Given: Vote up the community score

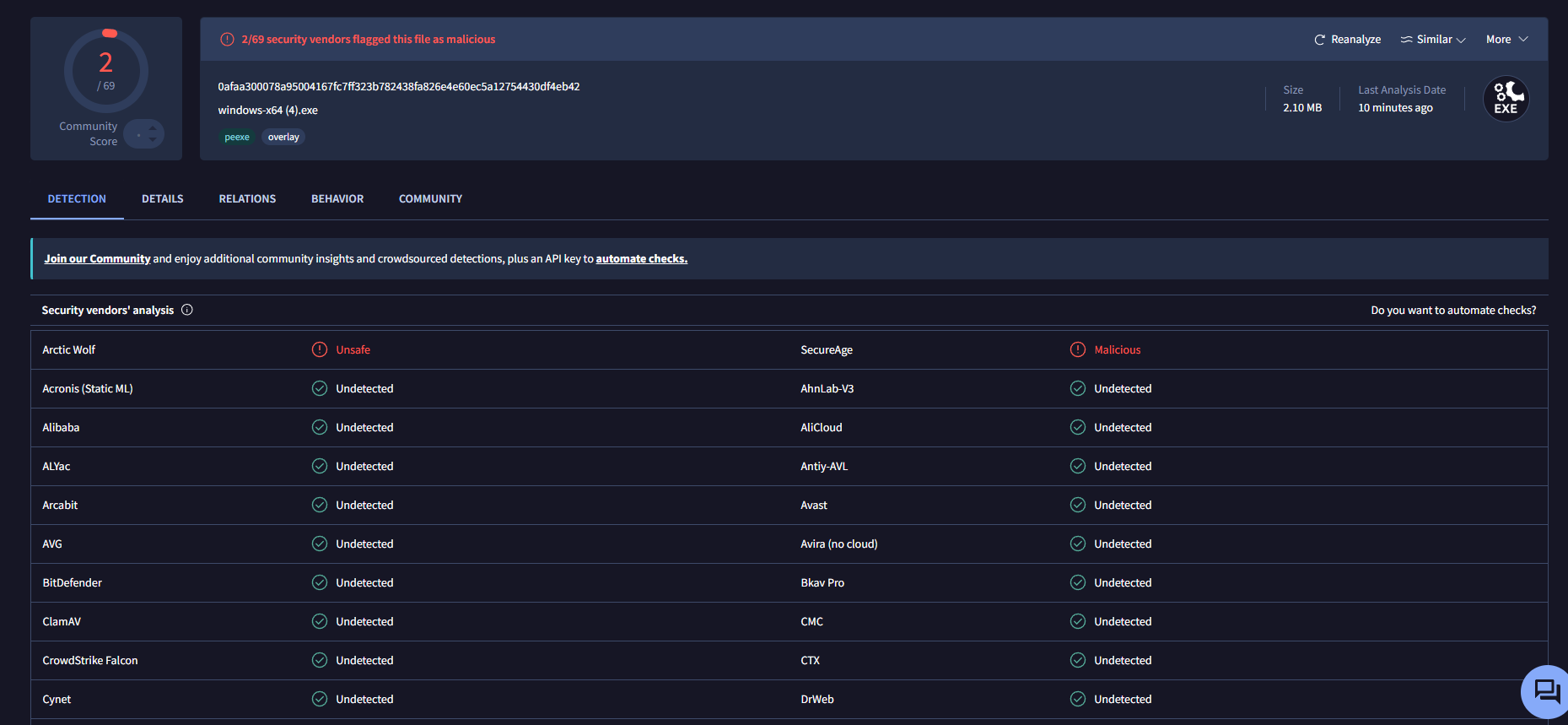Looking at the screenshot, I should tap(153, 127).
